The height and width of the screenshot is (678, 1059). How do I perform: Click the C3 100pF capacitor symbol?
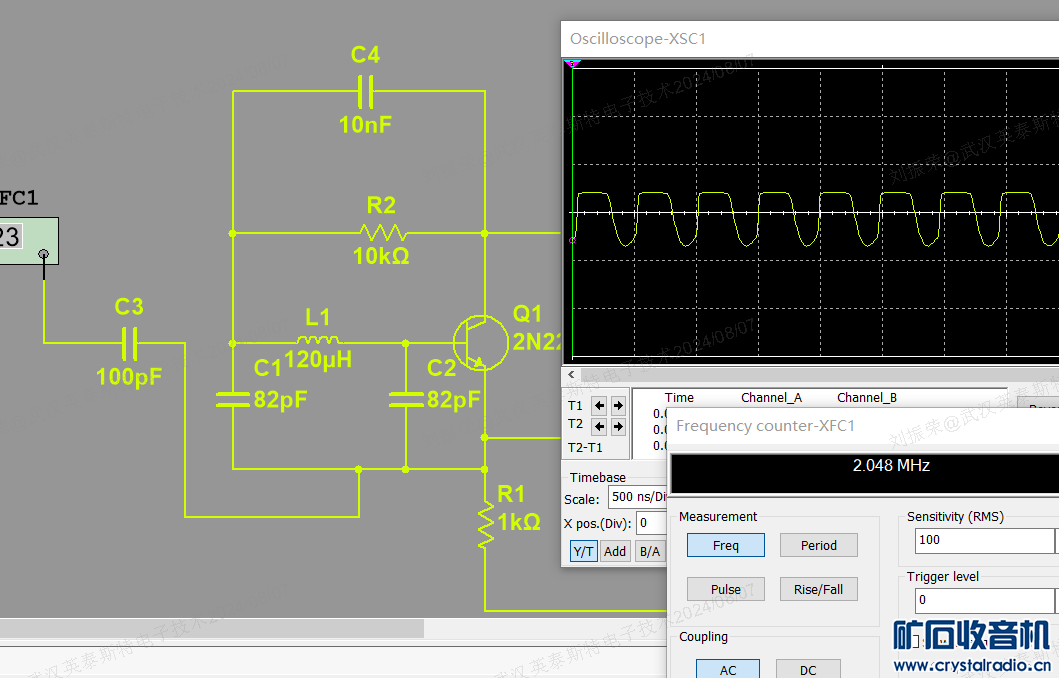(x=129, y=343)
